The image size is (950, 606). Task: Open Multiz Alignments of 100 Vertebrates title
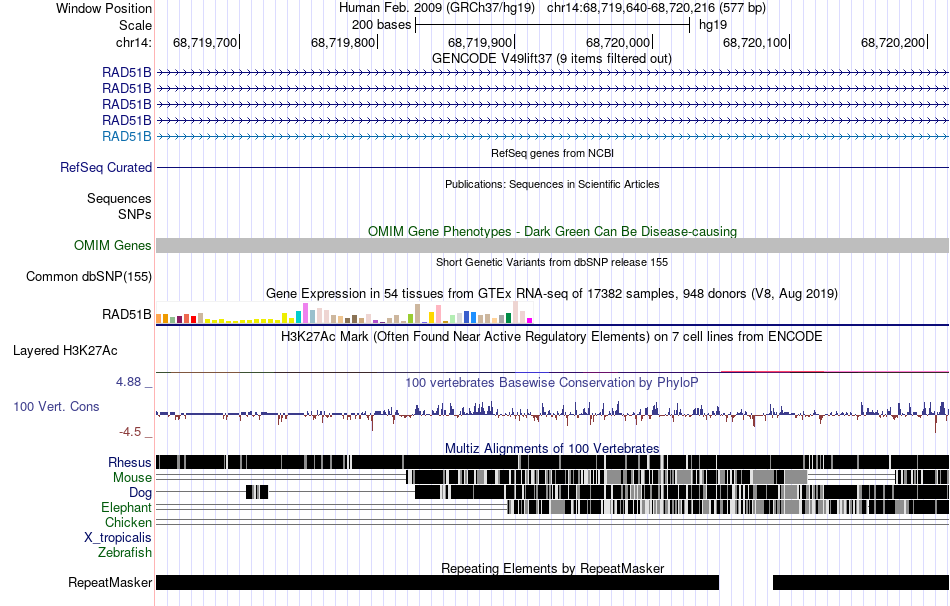tap(552, 448)
